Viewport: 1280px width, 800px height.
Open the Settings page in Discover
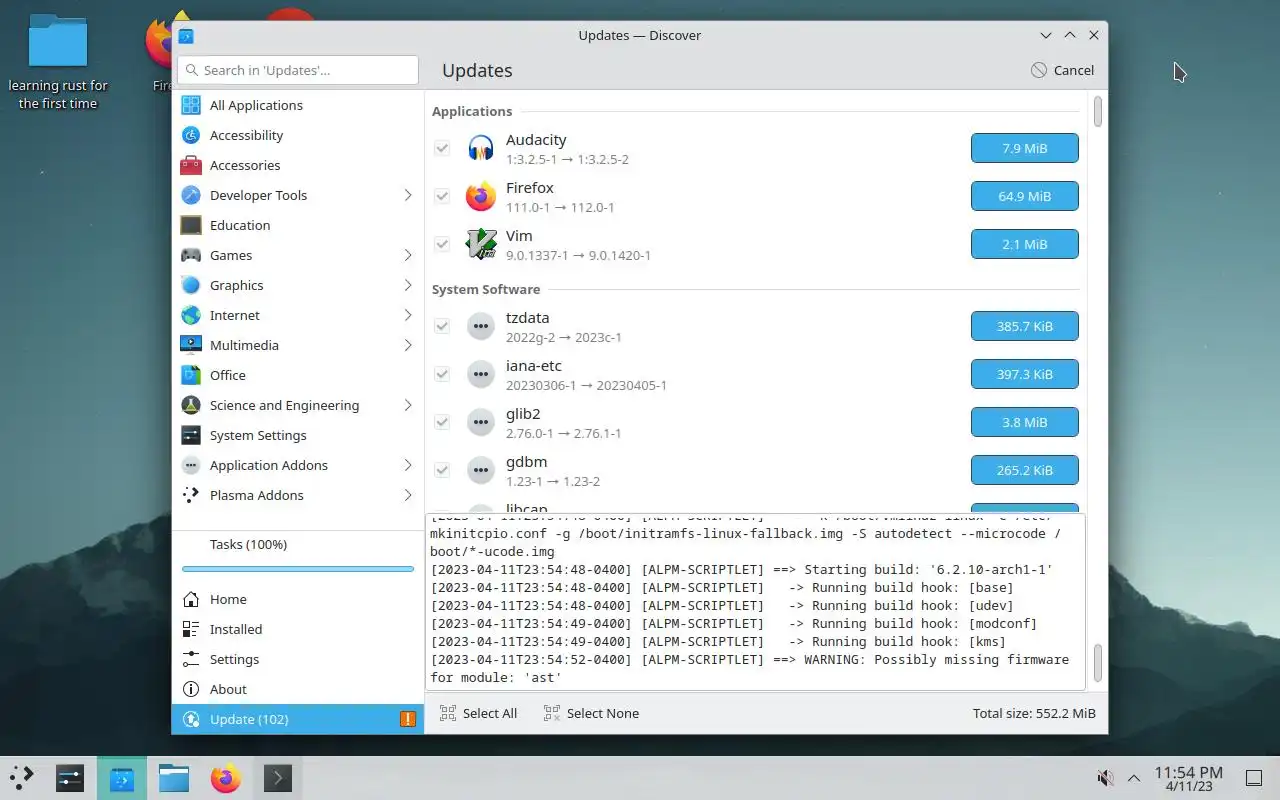(x=298, y=659)
